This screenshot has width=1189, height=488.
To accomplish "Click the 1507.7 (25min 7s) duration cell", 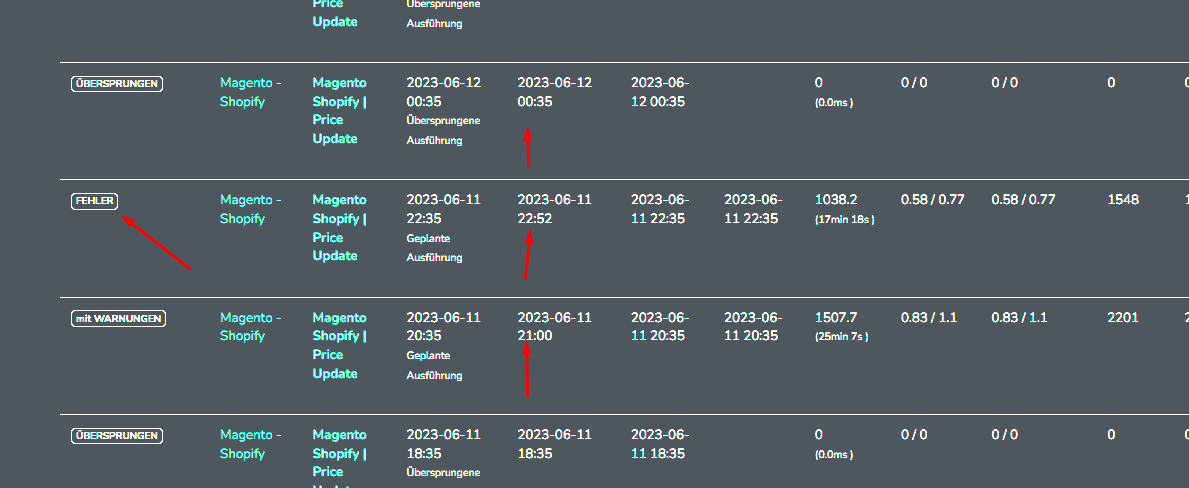I will [842, 326].
